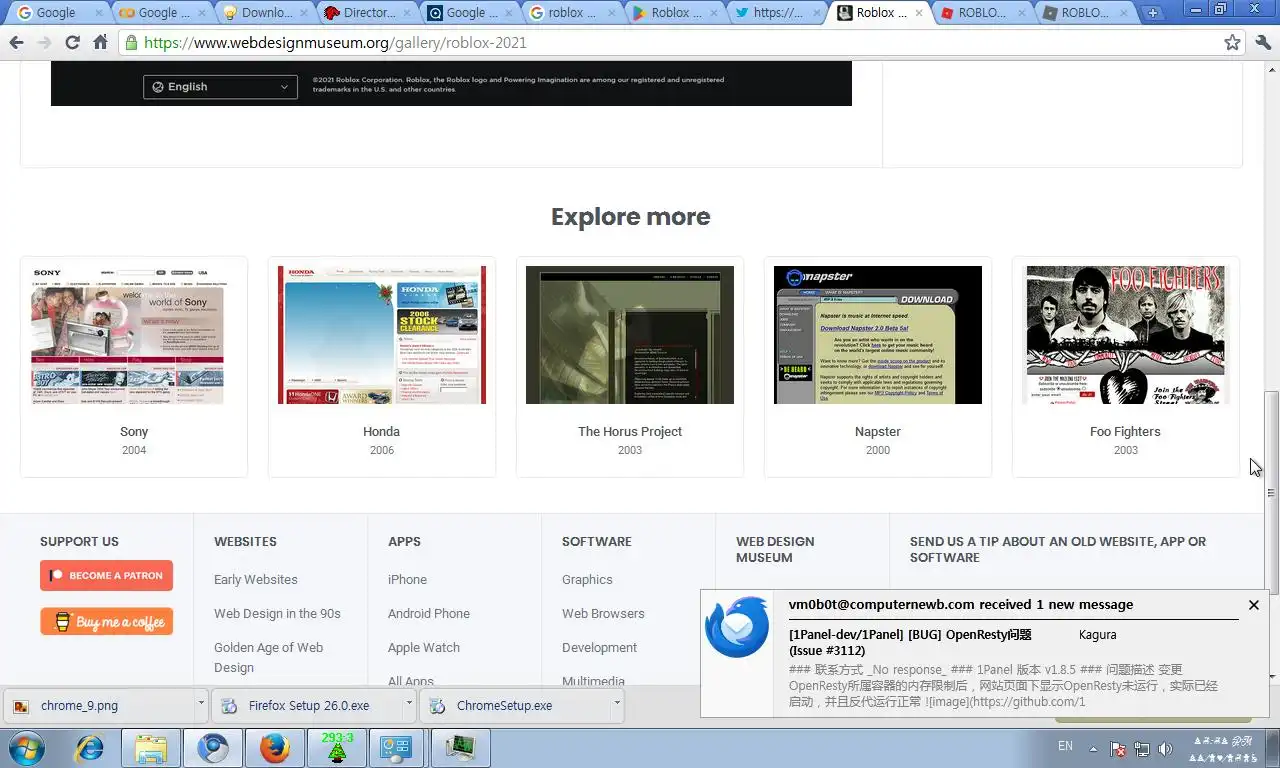Click the scrollbar down arrow
Image resolution: width=1280 pixels, height=768 pixels.
pyautogui.click(x=1272, y=677)
